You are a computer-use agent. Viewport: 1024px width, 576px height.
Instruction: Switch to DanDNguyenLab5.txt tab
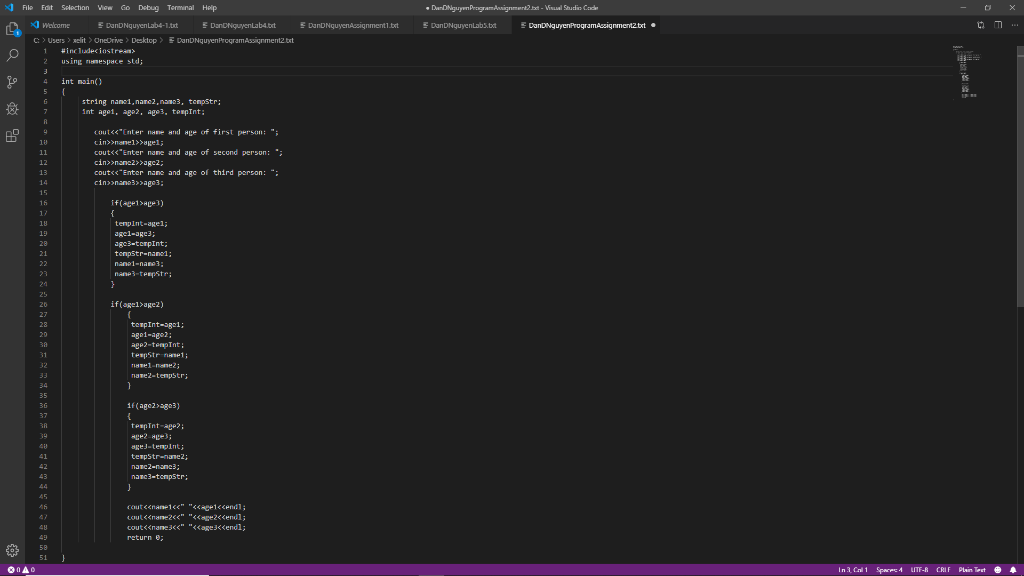point(464,25)
